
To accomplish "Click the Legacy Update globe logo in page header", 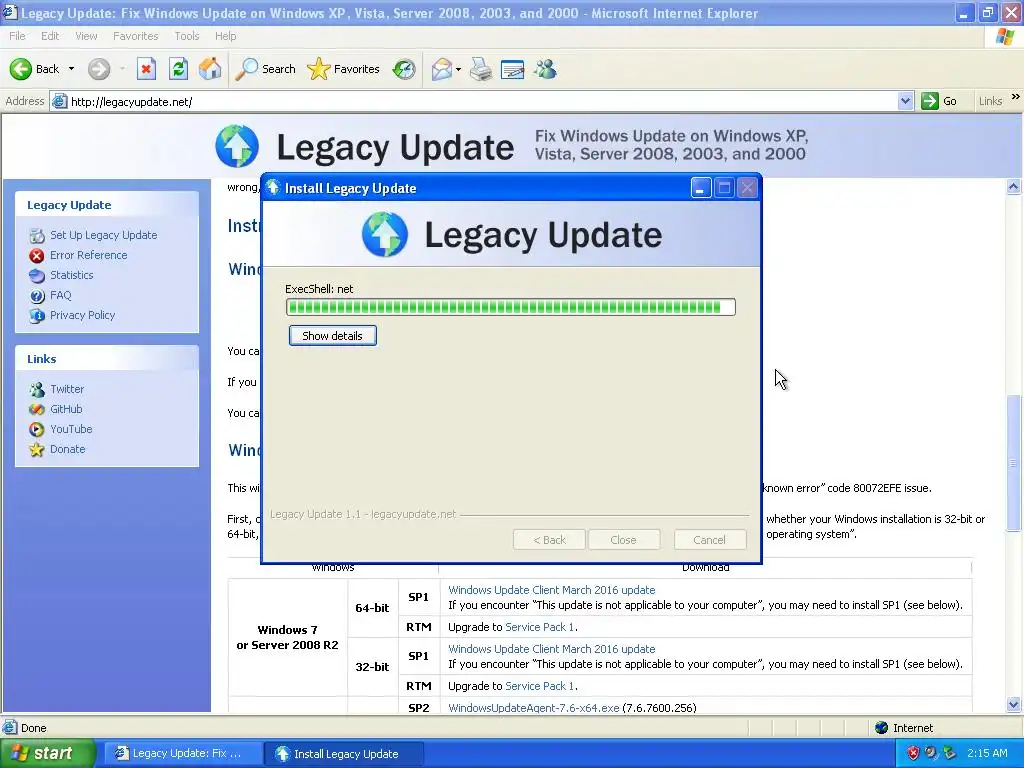I will (237, 146).
